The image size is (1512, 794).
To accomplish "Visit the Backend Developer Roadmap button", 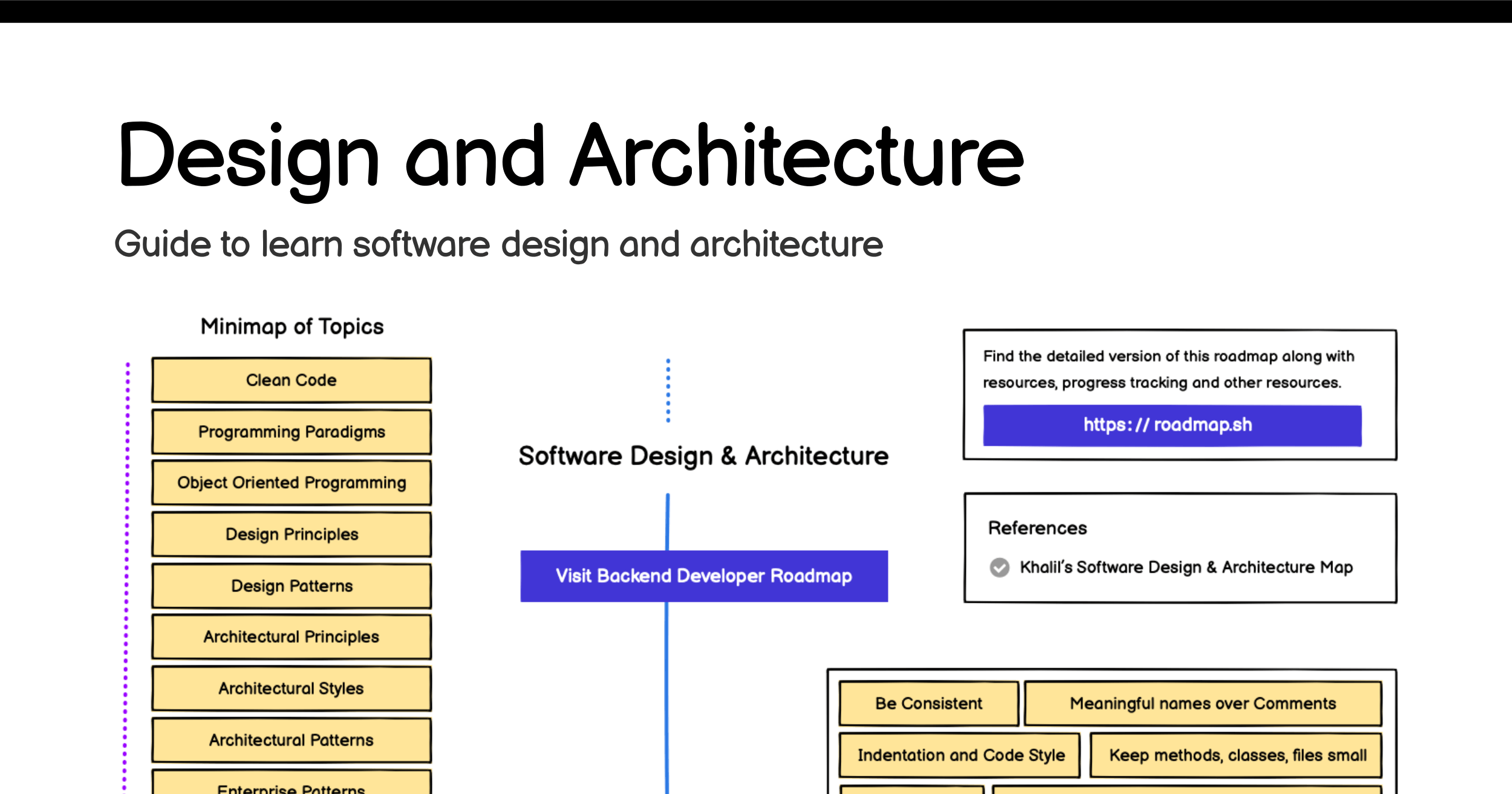I will click(x=703, y=576).
